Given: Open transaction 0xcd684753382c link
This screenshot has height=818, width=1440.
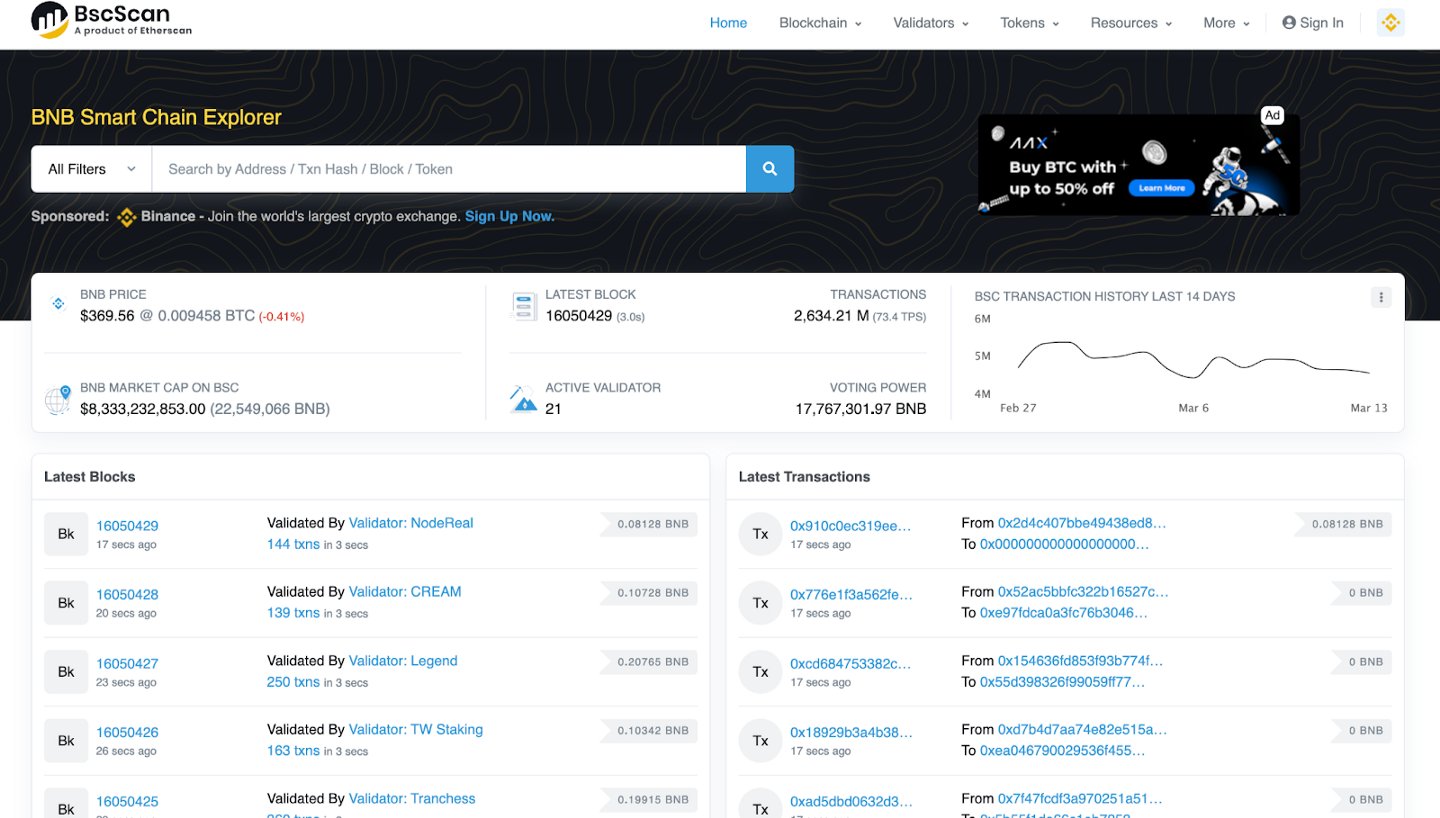Looking at the screenshot, I should (x=851, y=664).
